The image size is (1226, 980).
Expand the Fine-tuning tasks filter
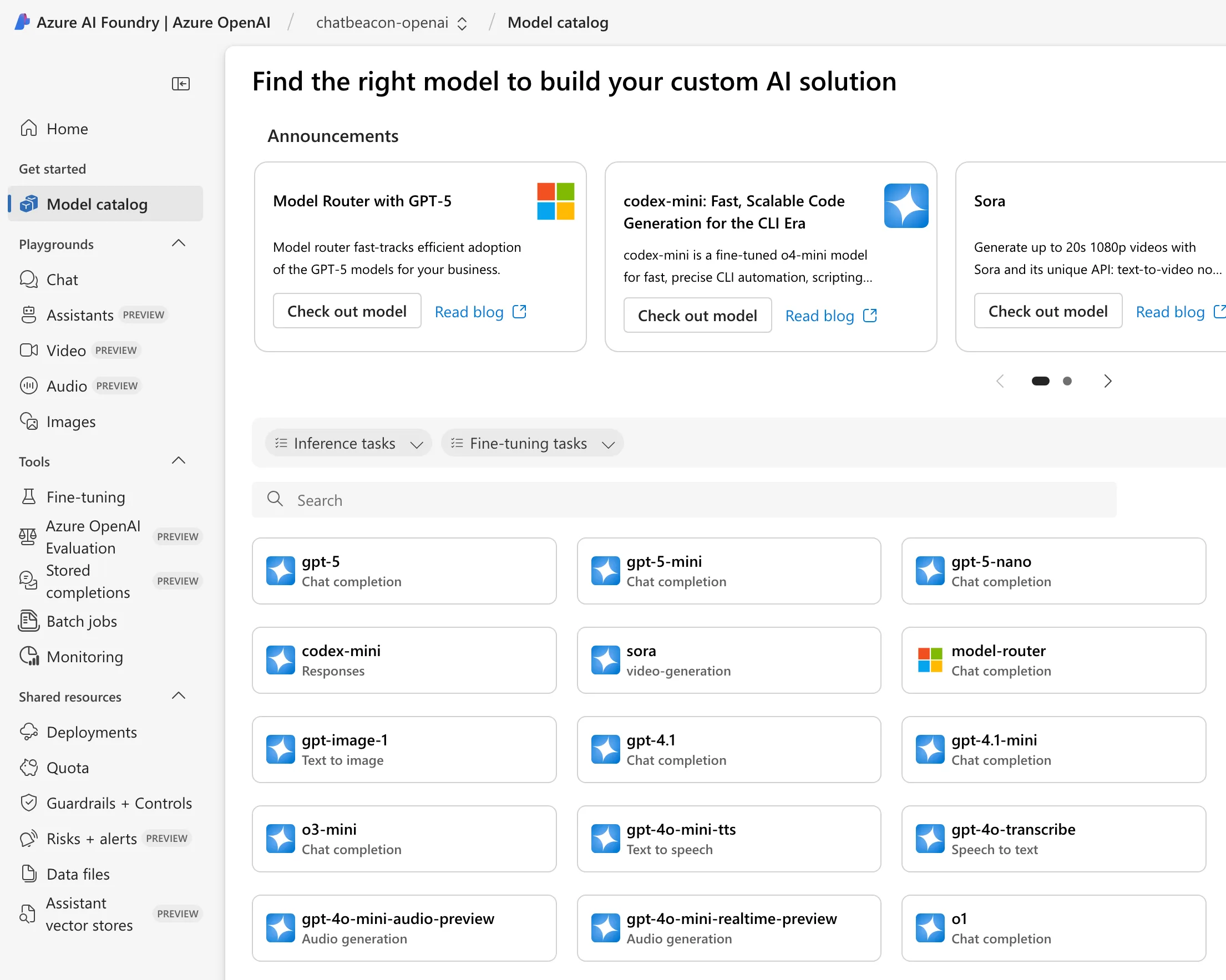pos(531,443)
